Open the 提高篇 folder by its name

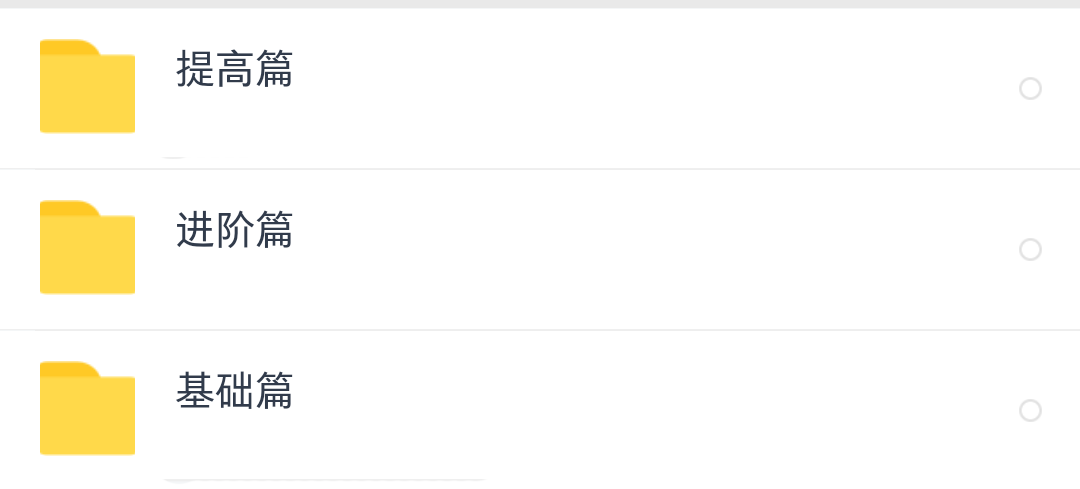[234, 70]
